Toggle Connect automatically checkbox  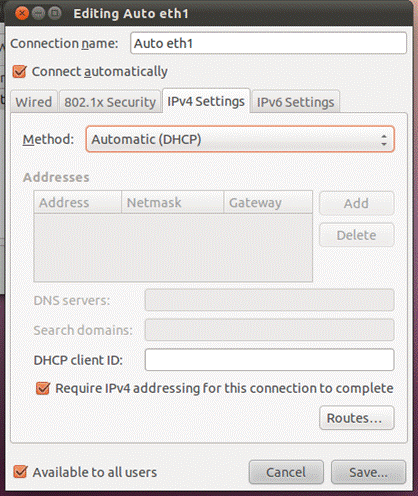tap(19, 71)
